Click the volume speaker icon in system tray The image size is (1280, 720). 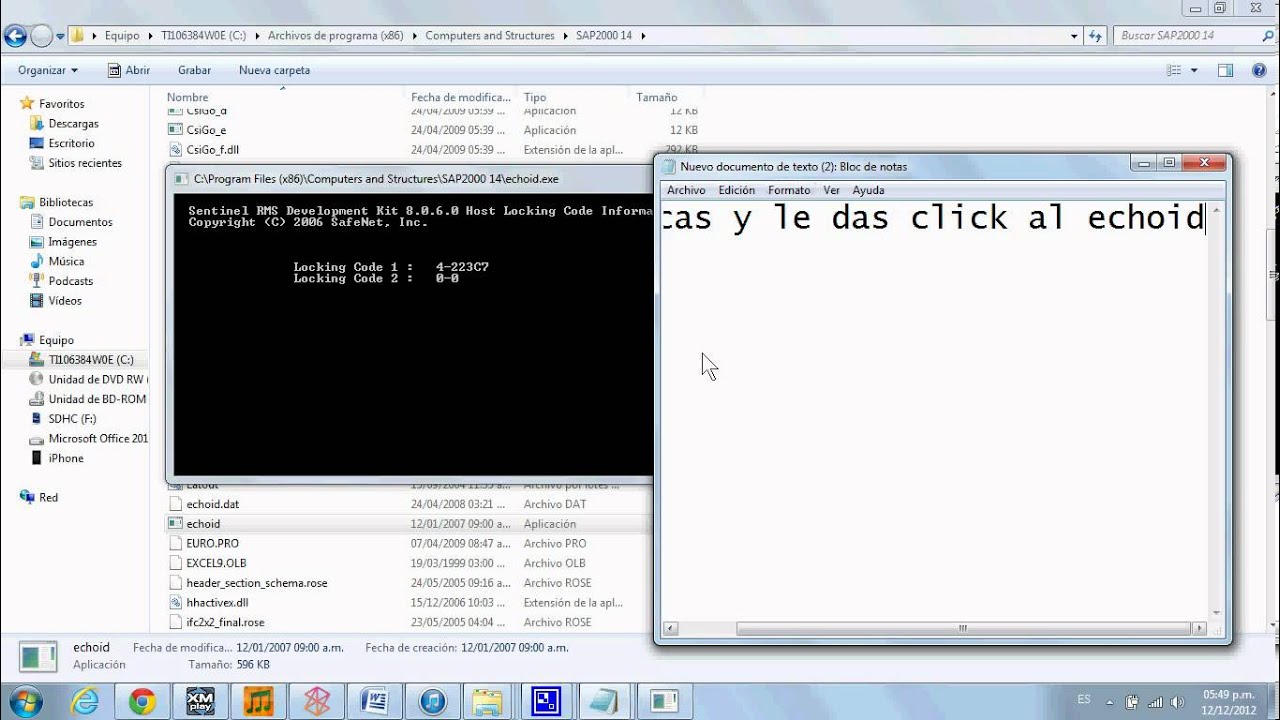[x=1179, y=701]
